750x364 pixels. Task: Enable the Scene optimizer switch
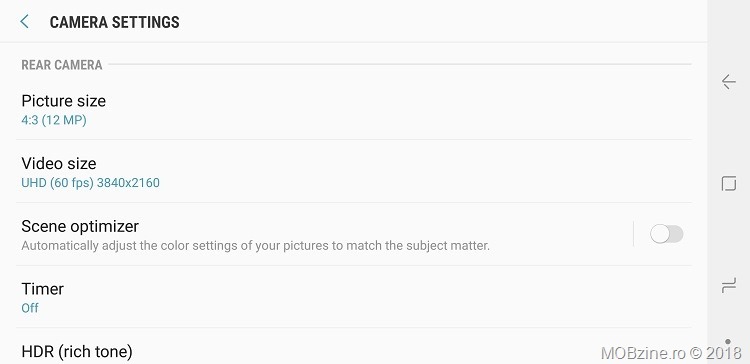click(x=666, y=234)
